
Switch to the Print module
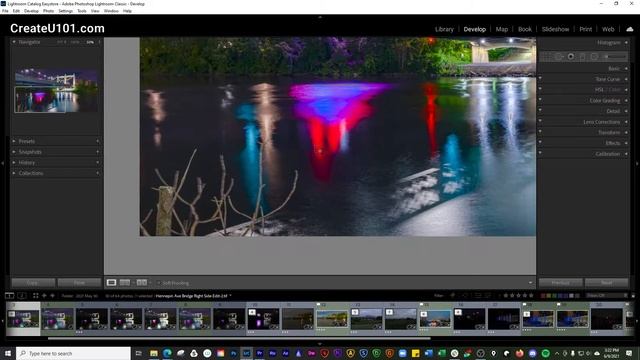[585, 29]
